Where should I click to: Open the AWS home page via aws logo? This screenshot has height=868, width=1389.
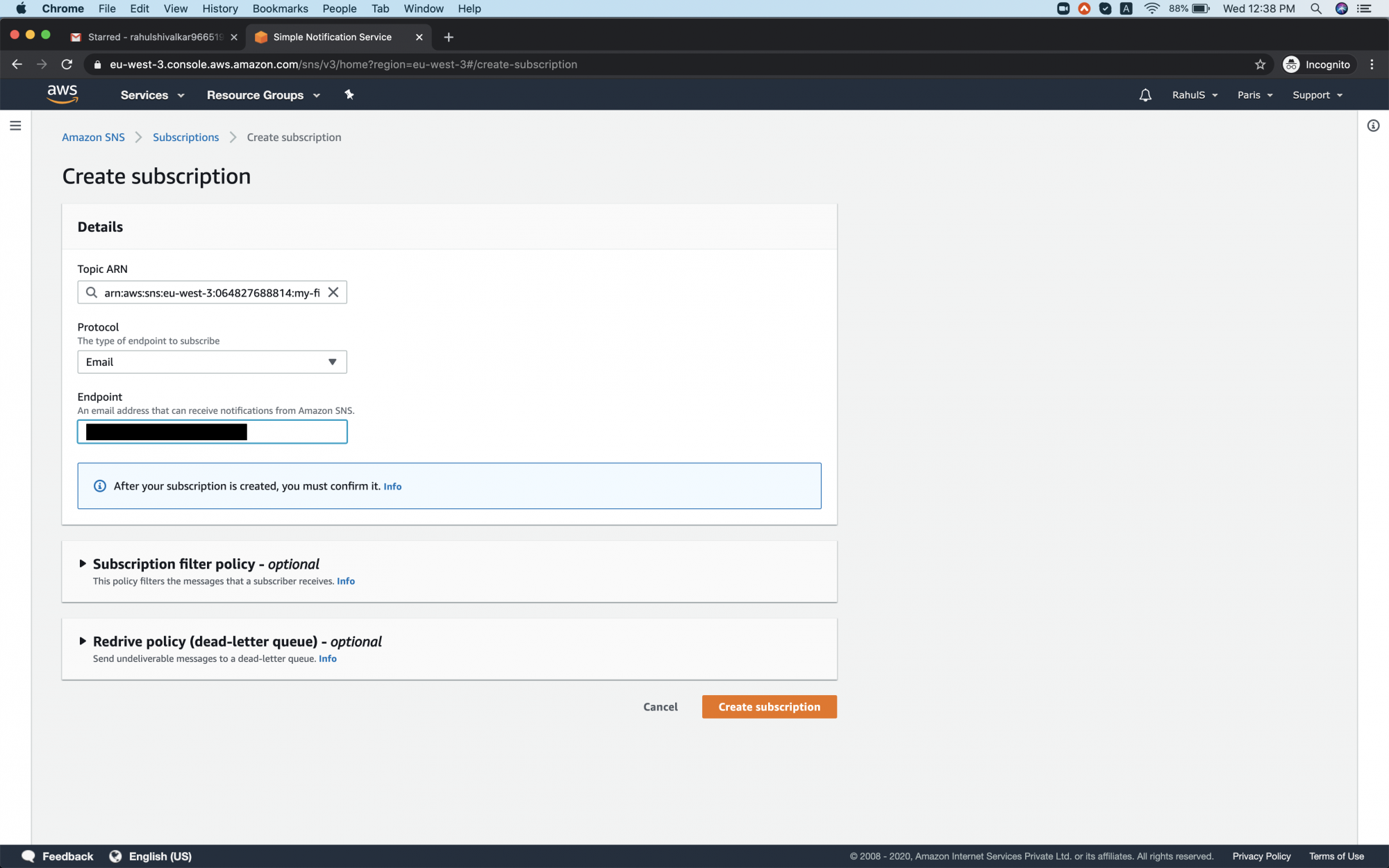coord(63,94)
